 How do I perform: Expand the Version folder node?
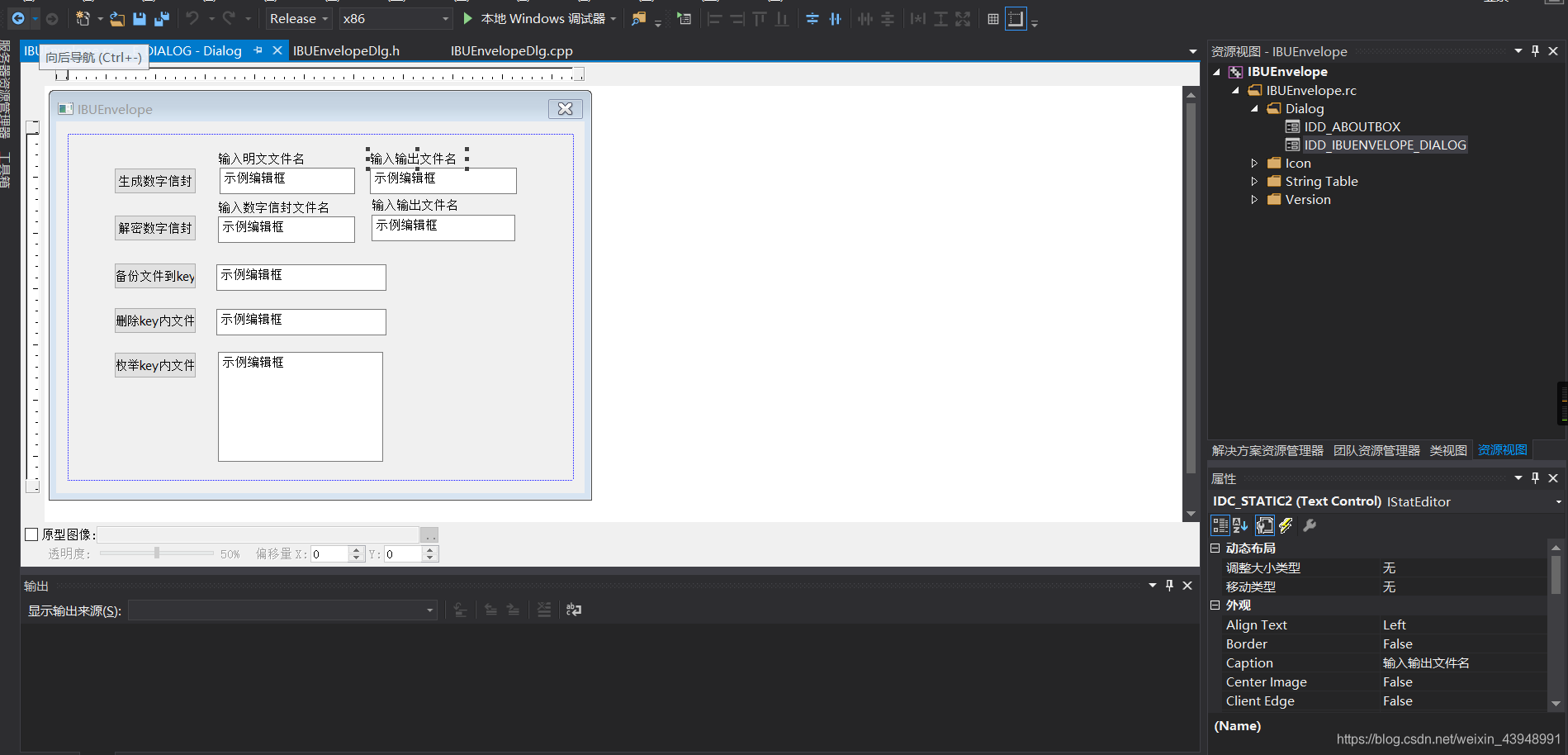tap(1254, 199)
